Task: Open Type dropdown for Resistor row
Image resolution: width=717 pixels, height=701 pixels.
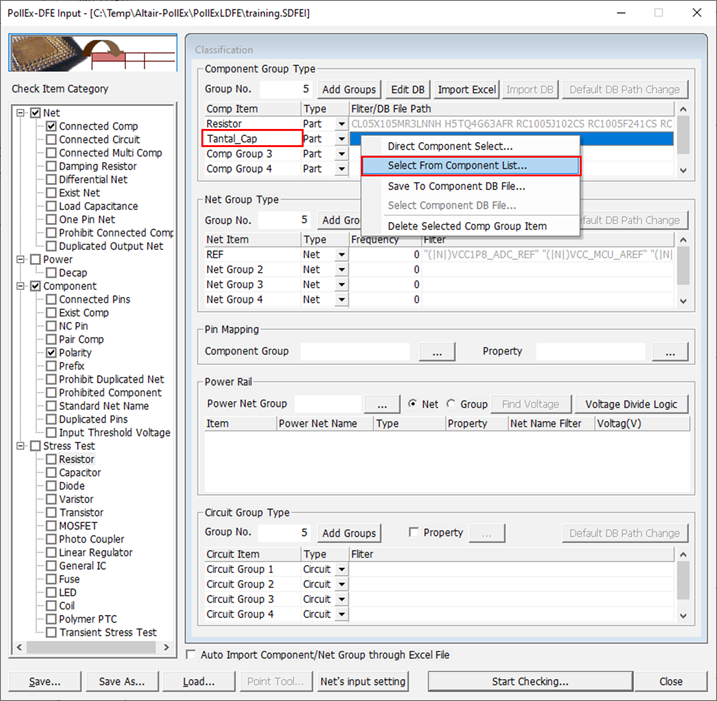Action: (x=341, y=124)
